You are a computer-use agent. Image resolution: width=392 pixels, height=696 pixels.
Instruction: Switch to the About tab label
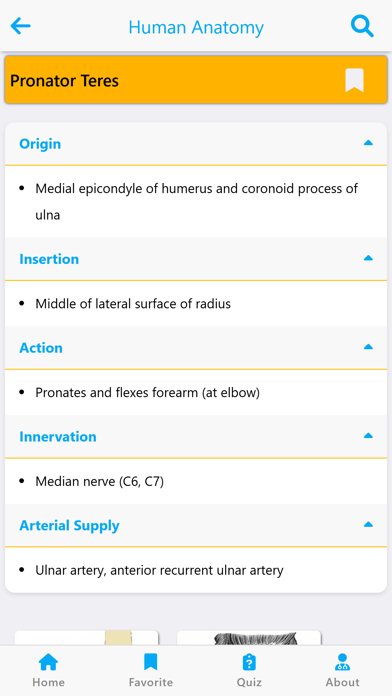tap(342, 682)
